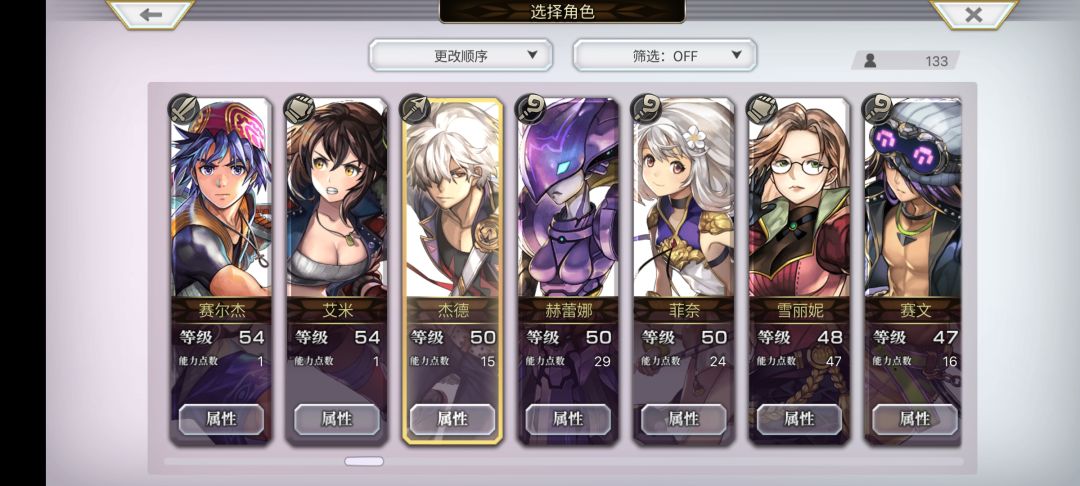
Task: Click the horizontal scrollbar thumb
Action: tap(364, 461)
